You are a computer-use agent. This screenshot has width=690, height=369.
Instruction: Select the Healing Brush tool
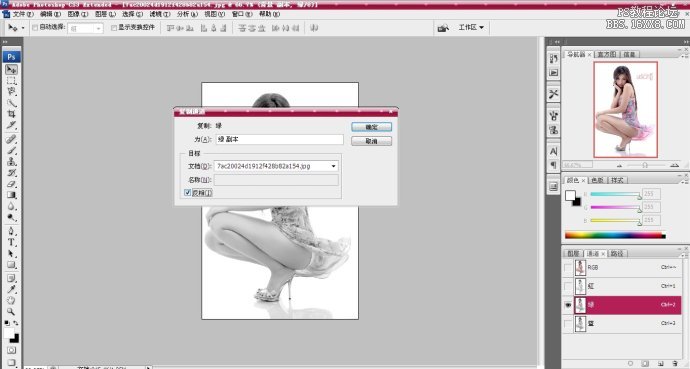pyautogui.click(x=11, y=139)
